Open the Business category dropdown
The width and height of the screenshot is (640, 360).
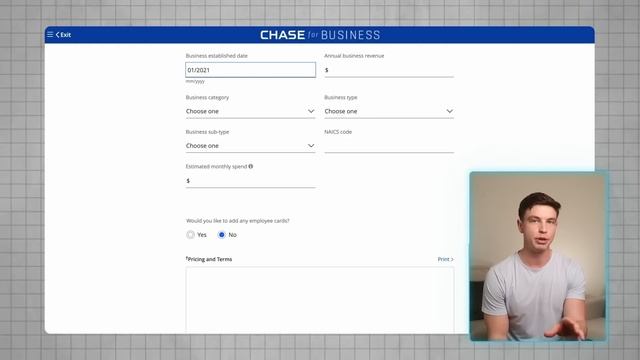pos(251,111)
